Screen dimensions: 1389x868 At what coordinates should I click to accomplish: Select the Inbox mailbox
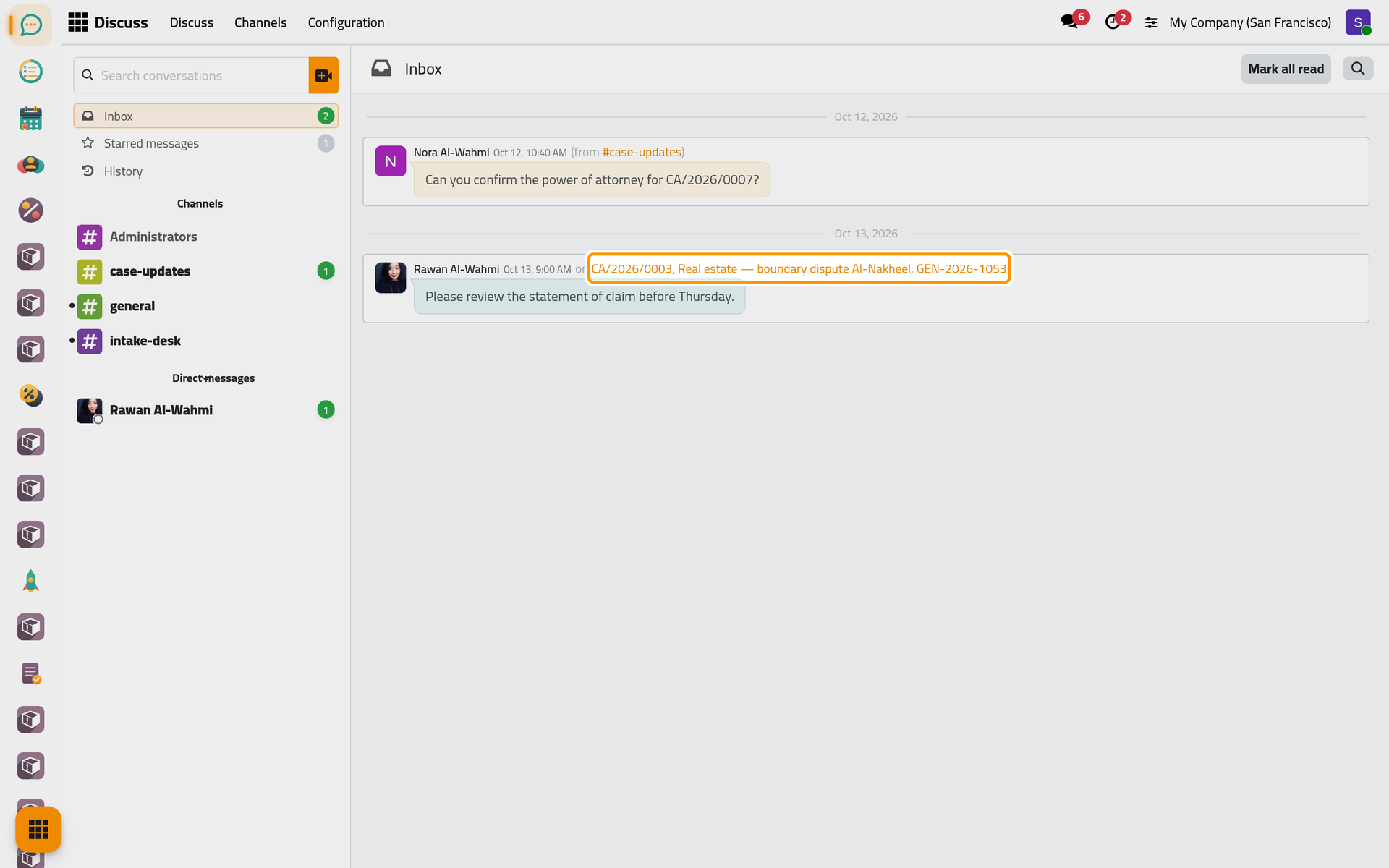coord(205,116)
